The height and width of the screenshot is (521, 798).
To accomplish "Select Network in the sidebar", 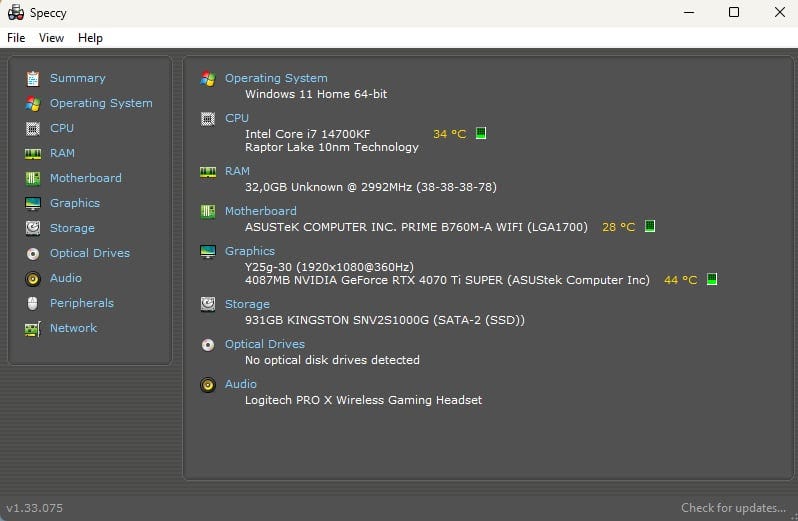I will [73, 328].
